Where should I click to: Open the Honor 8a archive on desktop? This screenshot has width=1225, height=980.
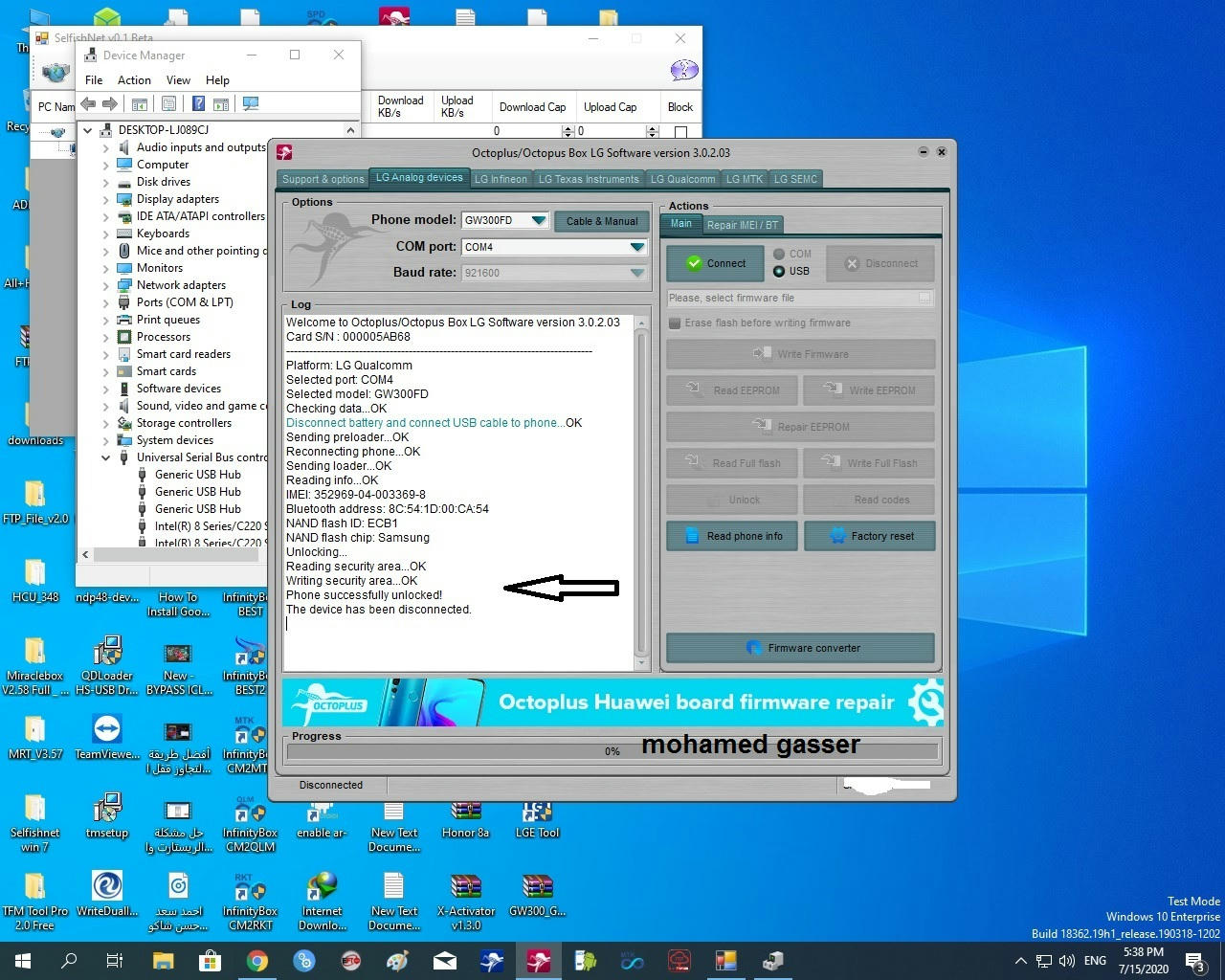point(466,818)
